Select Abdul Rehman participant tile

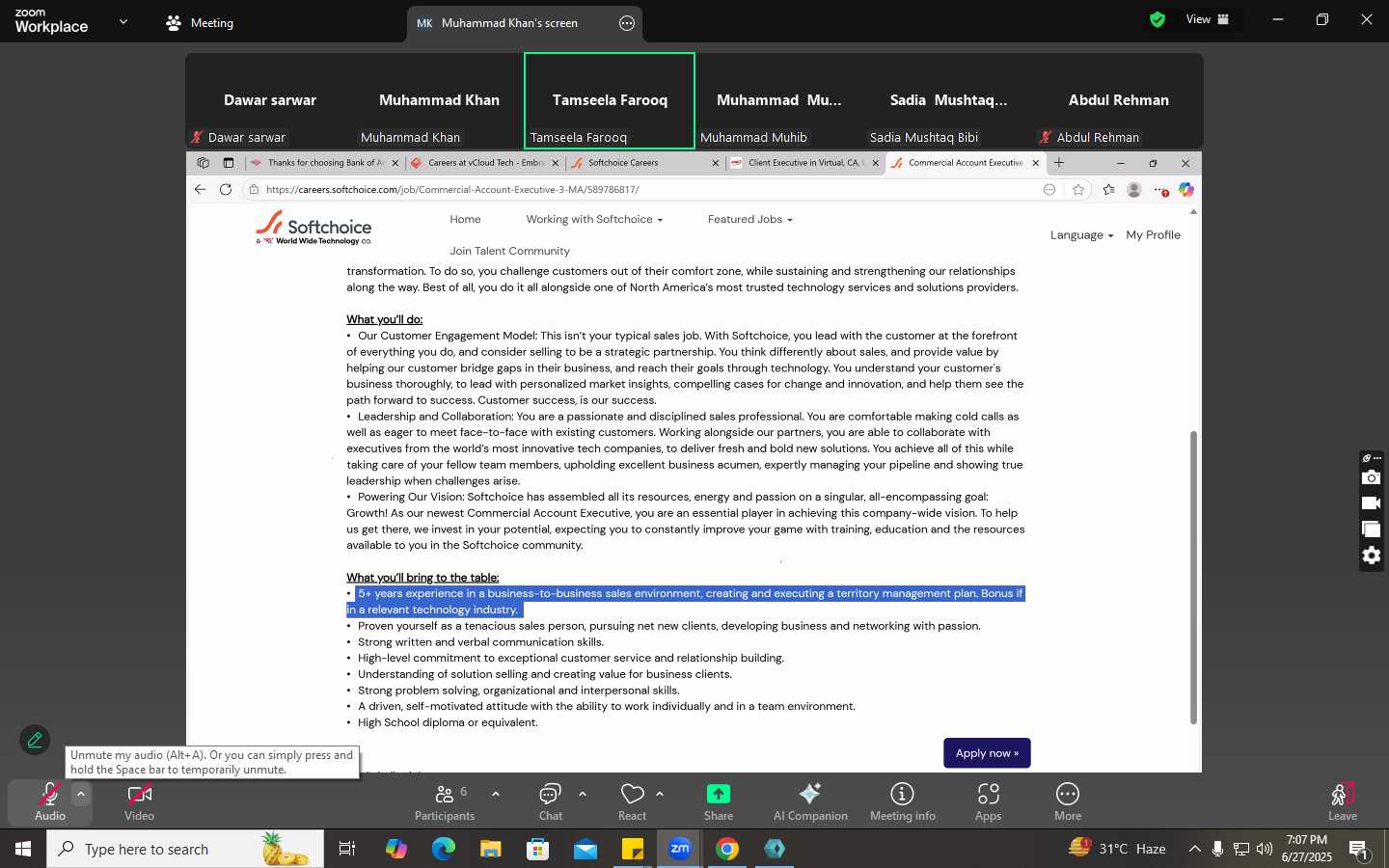point(1119,101)
